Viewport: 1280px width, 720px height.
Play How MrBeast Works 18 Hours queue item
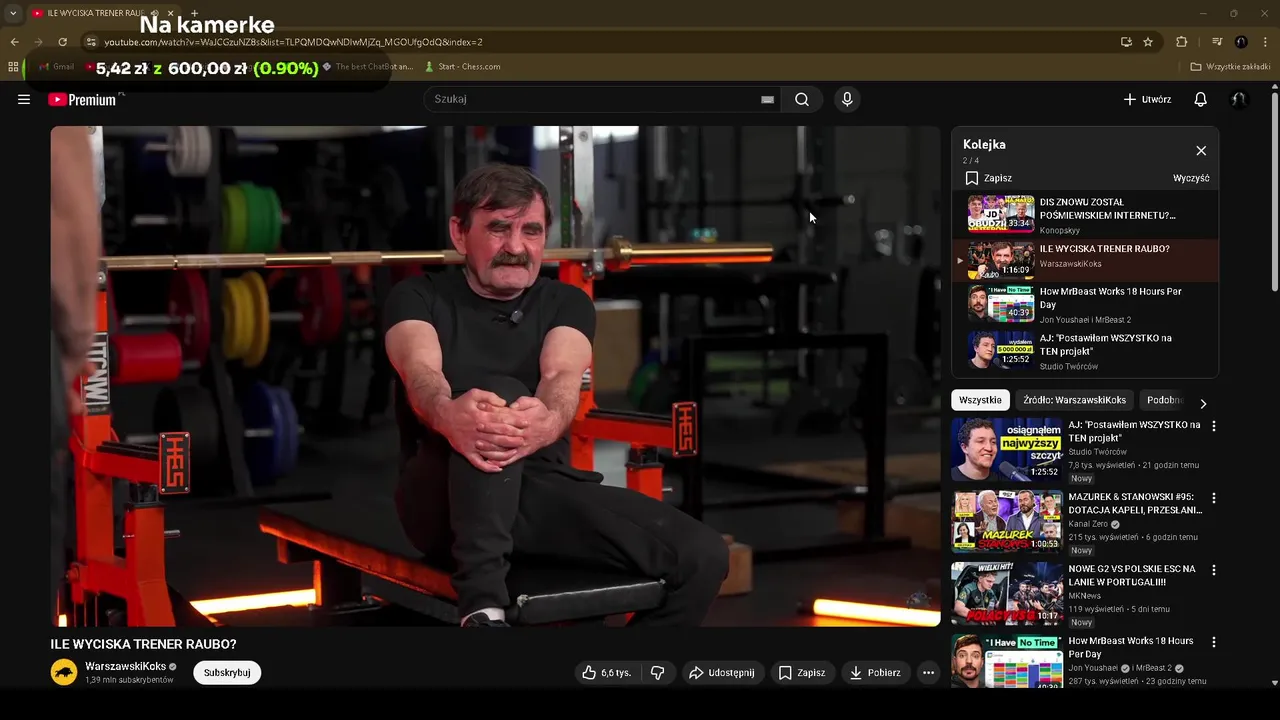(x=1085, y=305)
